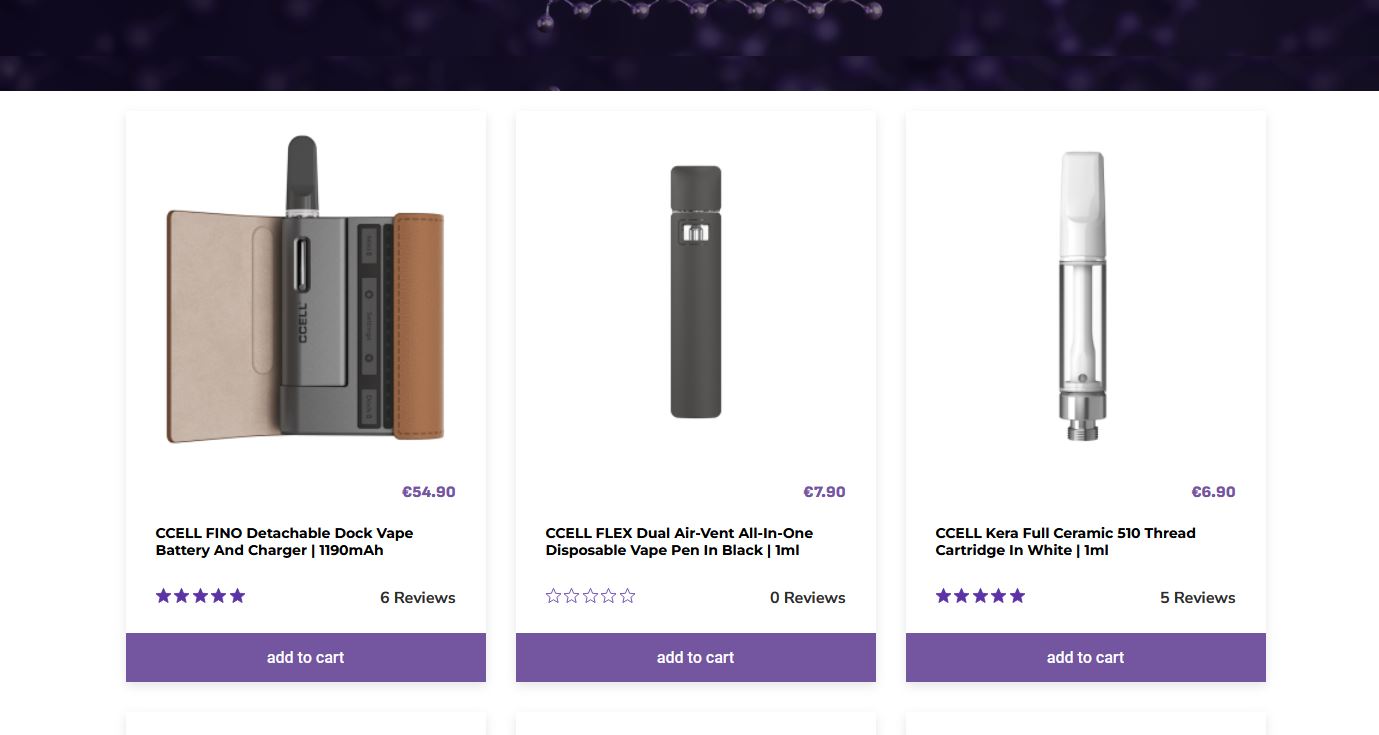View the CCELL Kera cartridge product image

[1083, 295]
